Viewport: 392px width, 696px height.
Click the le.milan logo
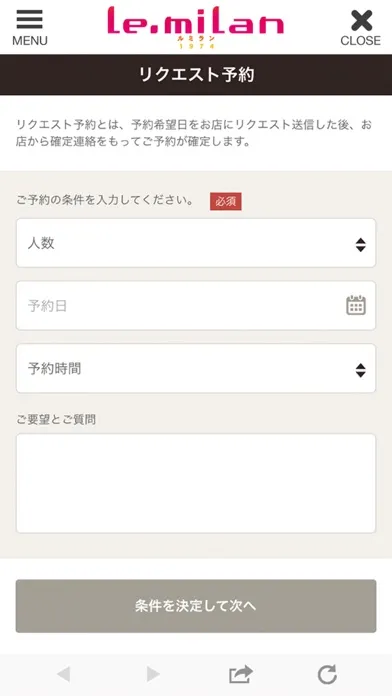[x=195, y=27]
